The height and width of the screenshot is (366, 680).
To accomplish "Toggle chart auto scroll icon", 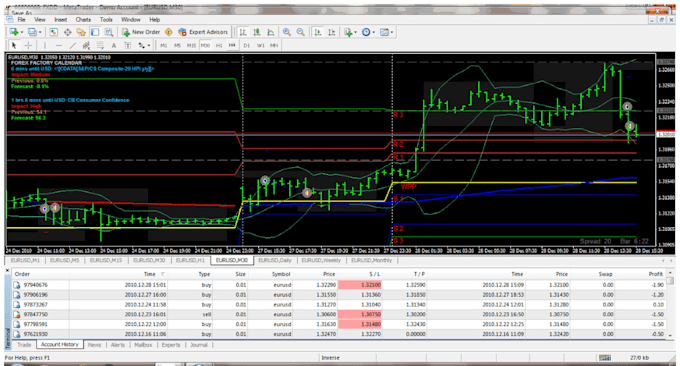I will (317, 32).
